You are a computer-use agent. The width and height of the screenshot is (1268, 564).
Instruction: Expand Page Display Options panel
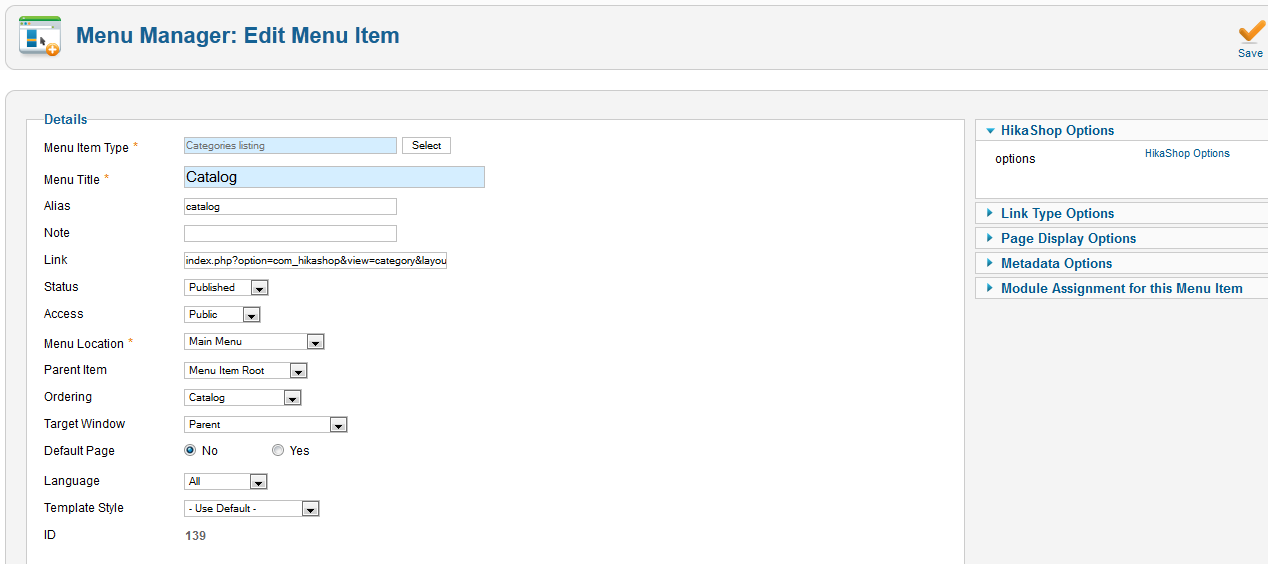1121,238
